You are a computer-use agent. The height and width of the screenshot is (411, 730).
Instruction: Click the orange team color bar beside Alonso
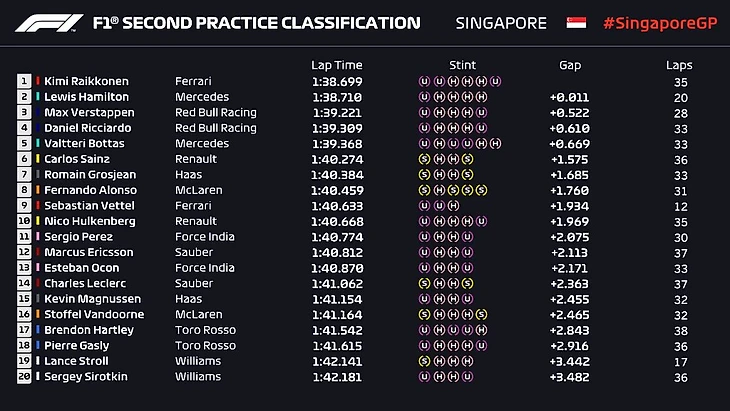(38, 190)
